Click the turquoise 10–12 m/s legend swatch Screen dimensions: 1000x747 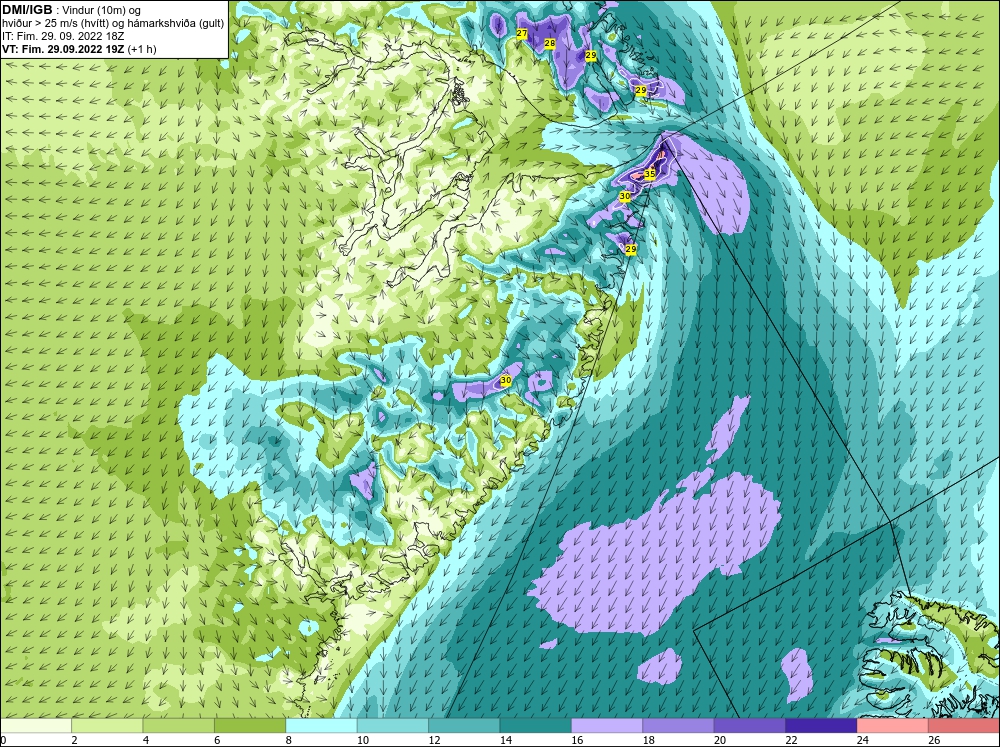393,726
